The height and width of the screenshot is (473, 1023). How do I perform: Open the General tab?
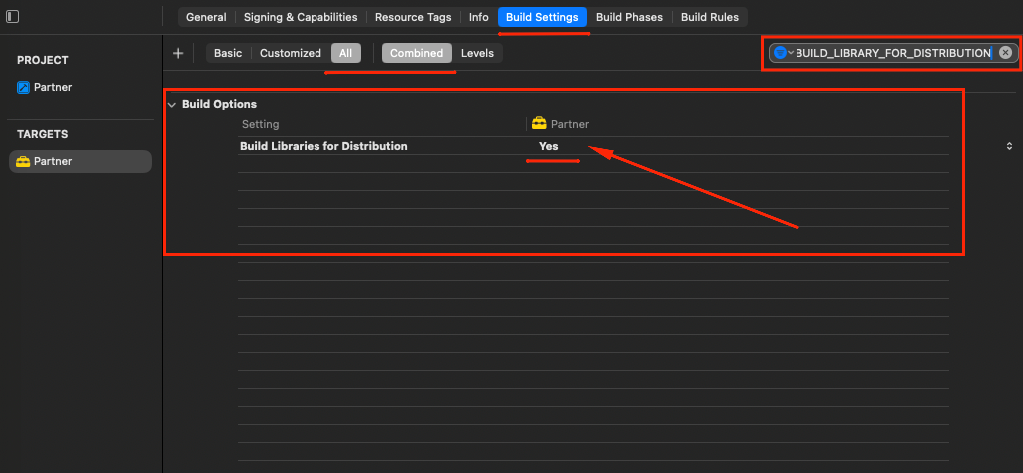206,17
